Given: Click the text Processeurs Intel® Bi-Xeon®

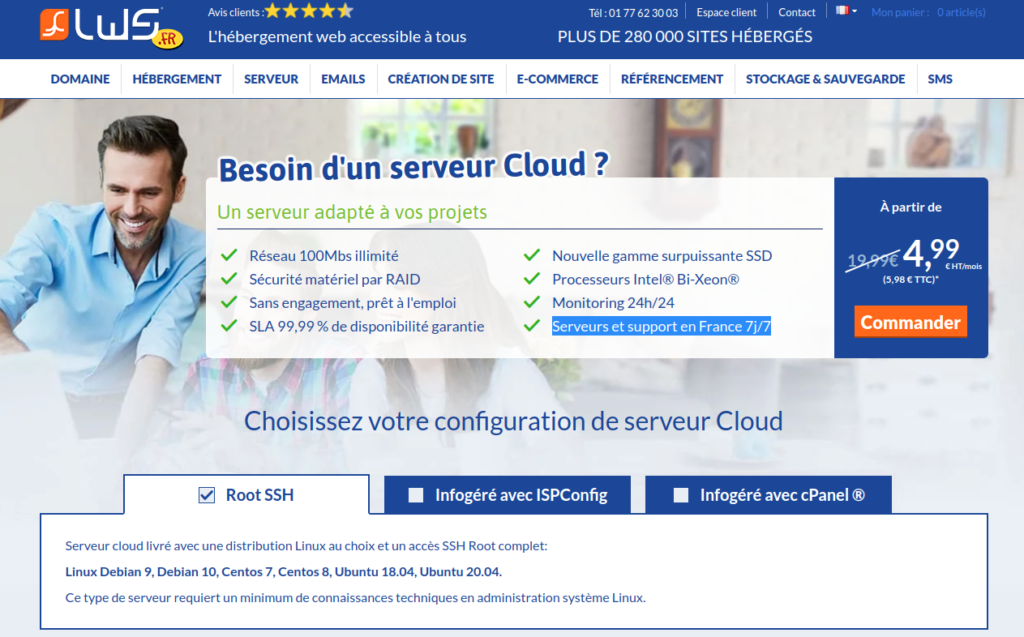Looking at the screenshot, I should (x=646, y=279).
